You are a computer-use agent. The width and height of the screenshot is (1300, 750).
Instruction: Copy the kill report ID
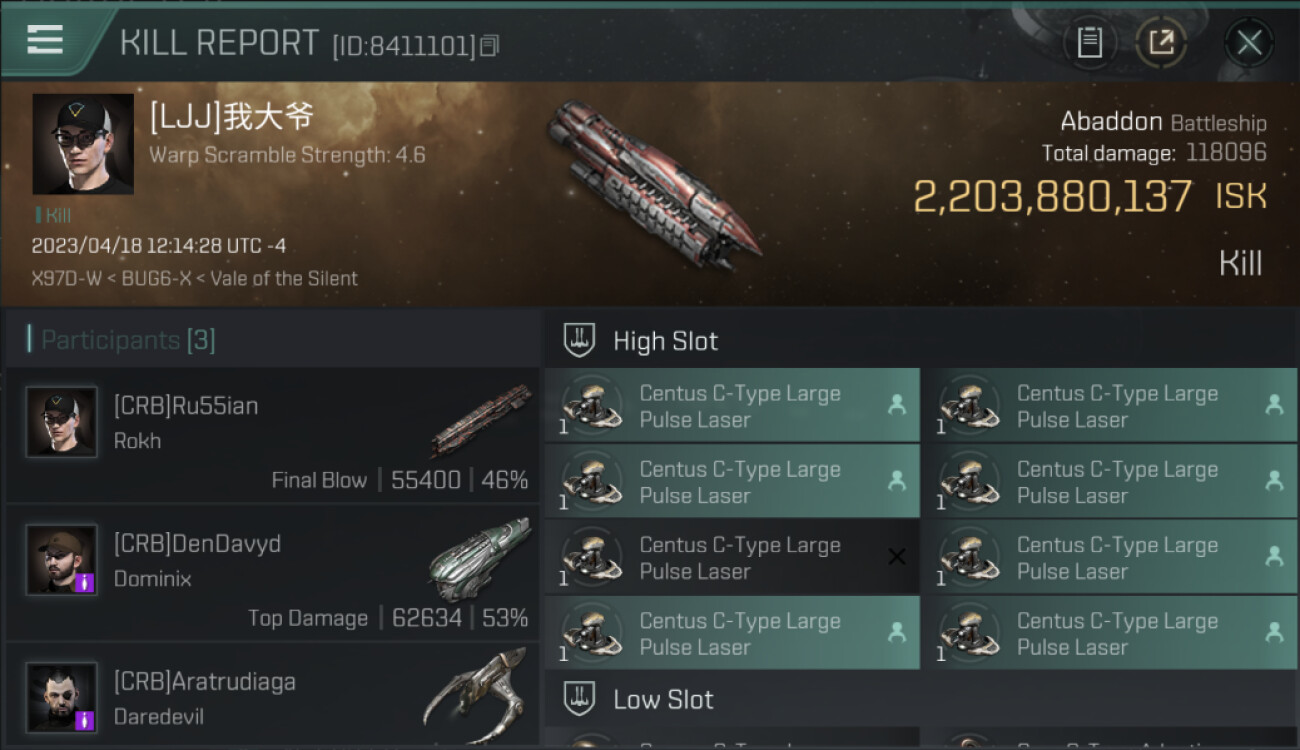click(489, 46)
